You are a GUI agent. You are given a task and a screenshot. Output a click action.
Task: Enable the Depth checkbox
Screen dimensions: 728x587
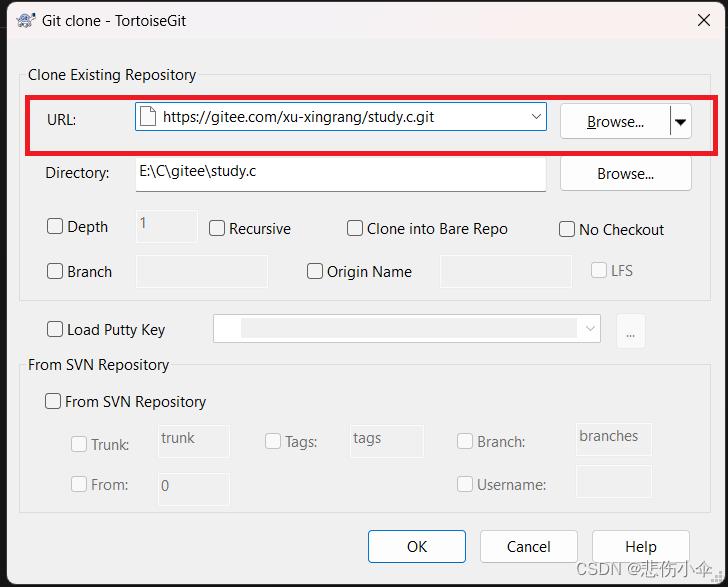point(55,227)
